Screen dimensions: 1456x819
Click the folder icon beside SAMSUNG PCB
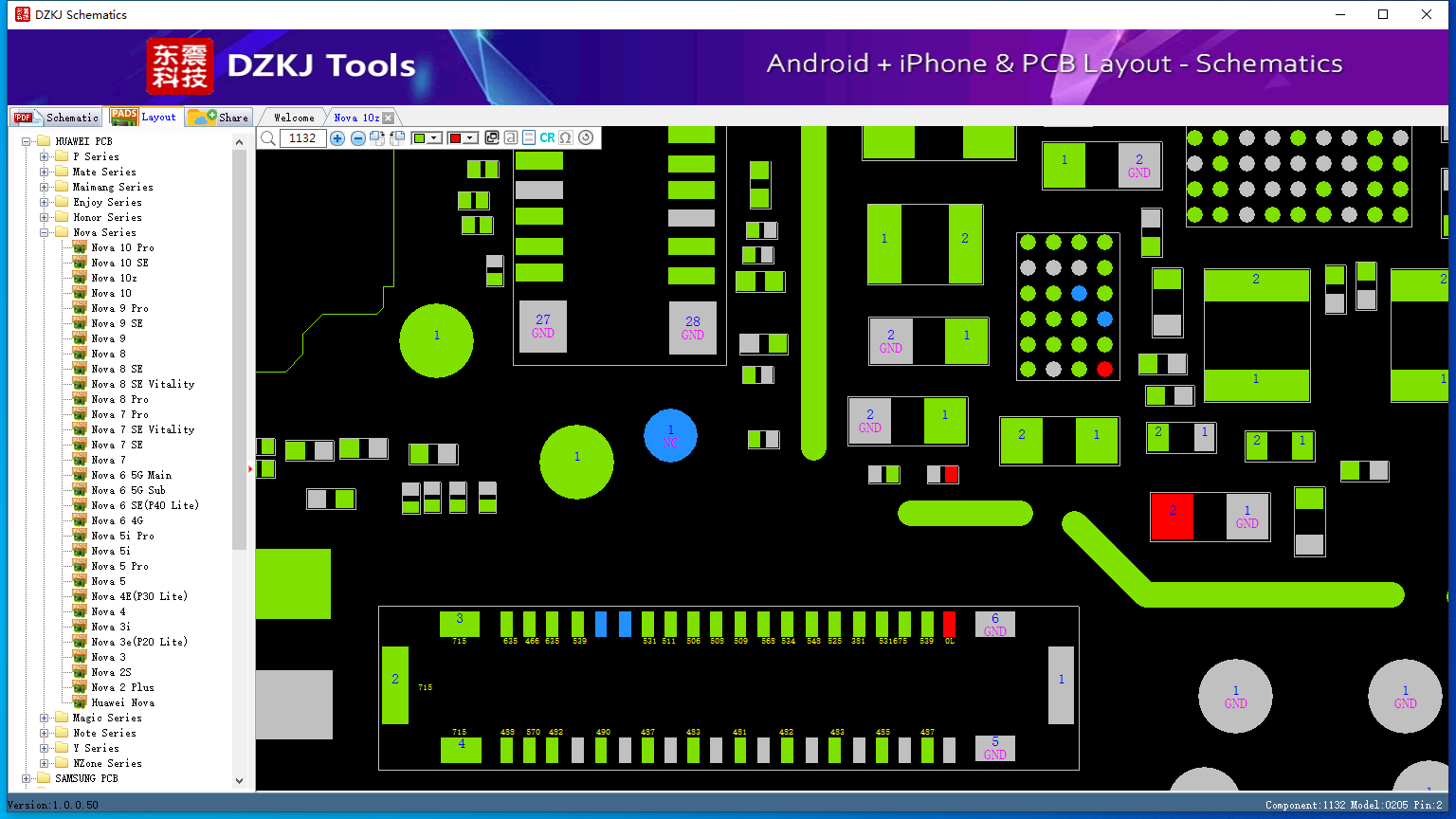point(44,778)
